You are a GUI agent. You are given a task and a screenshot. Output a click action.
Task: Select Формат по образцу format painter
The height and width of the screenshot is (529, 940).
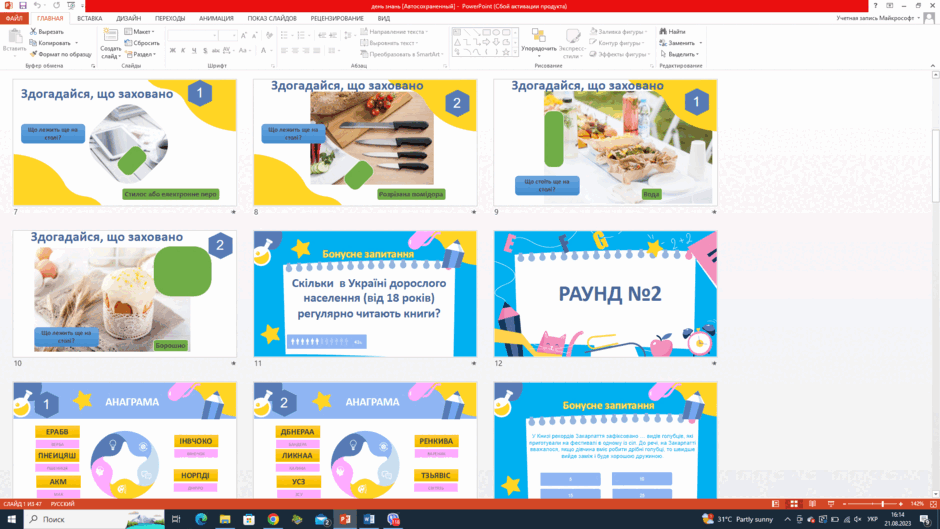(60, 54)
